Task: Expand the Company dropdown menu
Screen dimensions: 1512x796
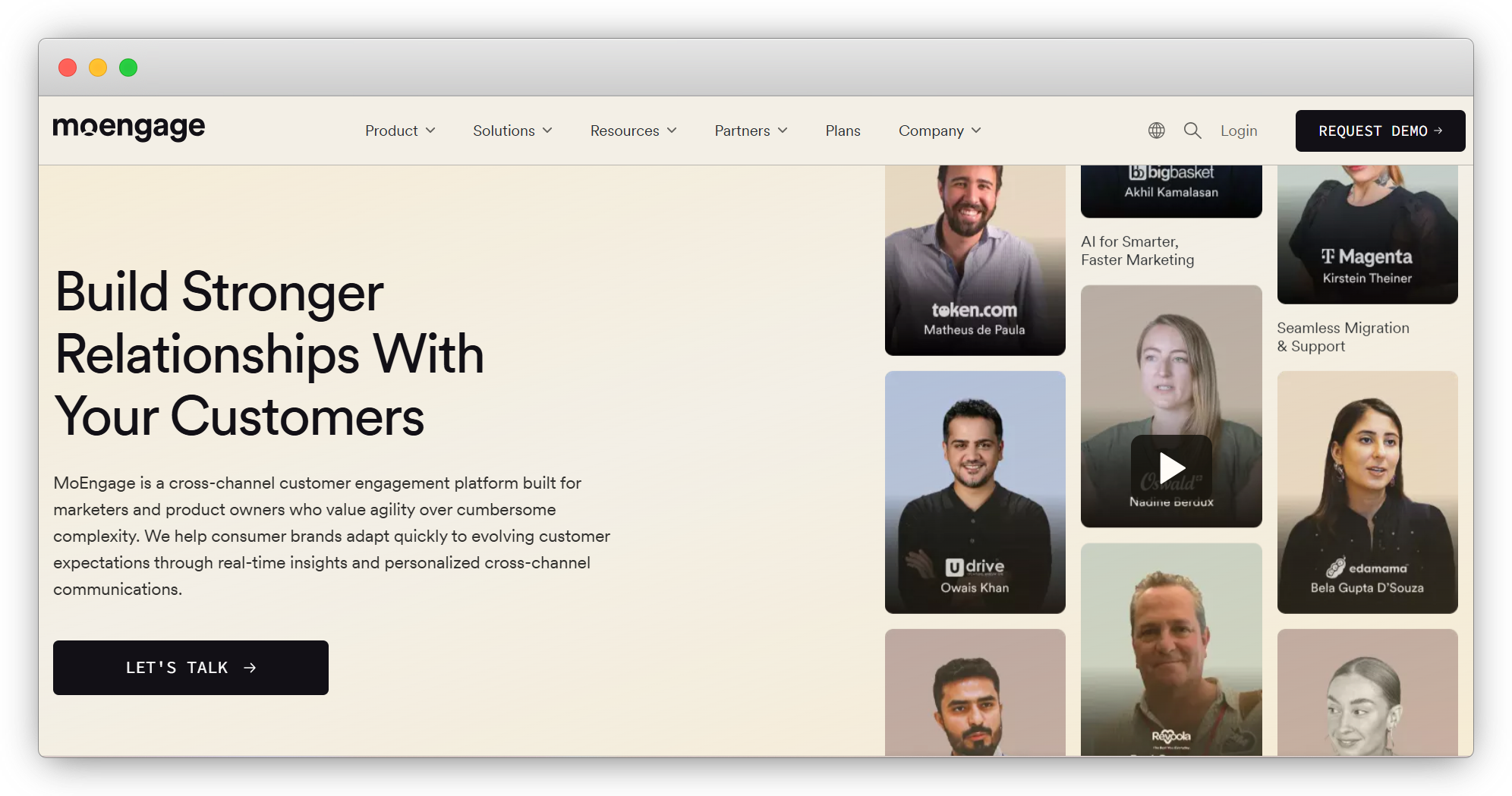Action: coord(940,131)
